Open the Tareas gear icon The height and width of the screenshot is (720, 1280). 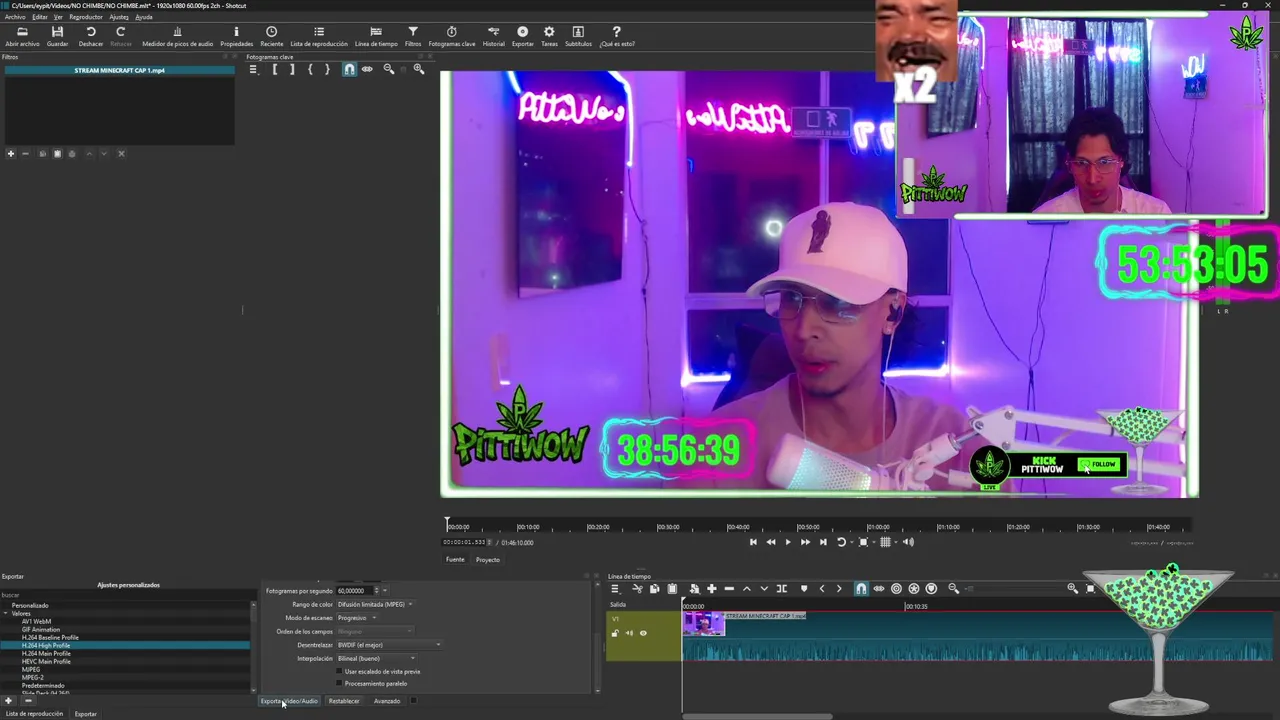(549, 37)
